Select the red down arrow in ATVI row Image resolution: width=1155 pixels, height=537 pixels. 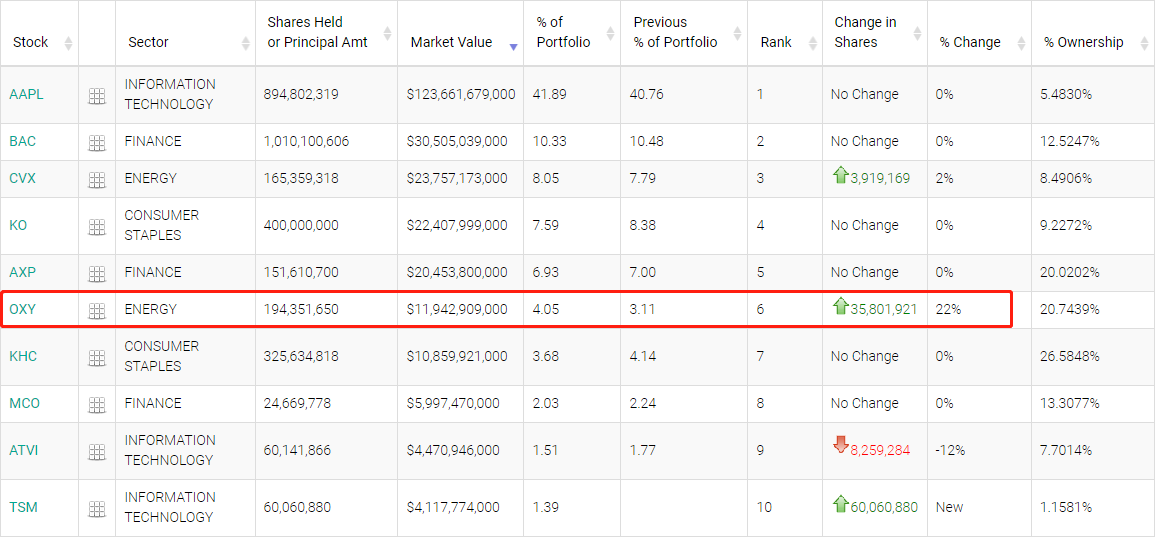[x=840, y=445]
